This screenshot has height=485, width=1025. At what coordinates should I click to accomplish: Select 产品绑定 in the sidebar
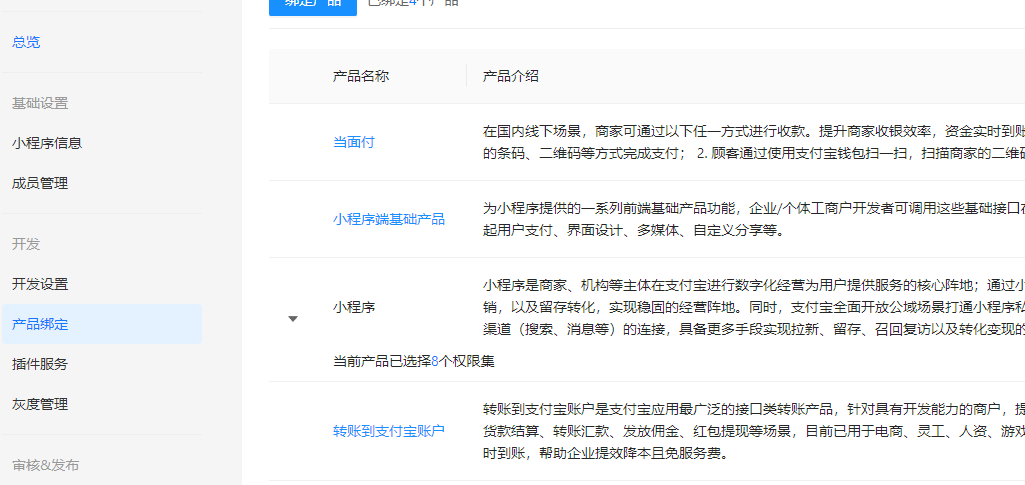(x=102, y=324)
